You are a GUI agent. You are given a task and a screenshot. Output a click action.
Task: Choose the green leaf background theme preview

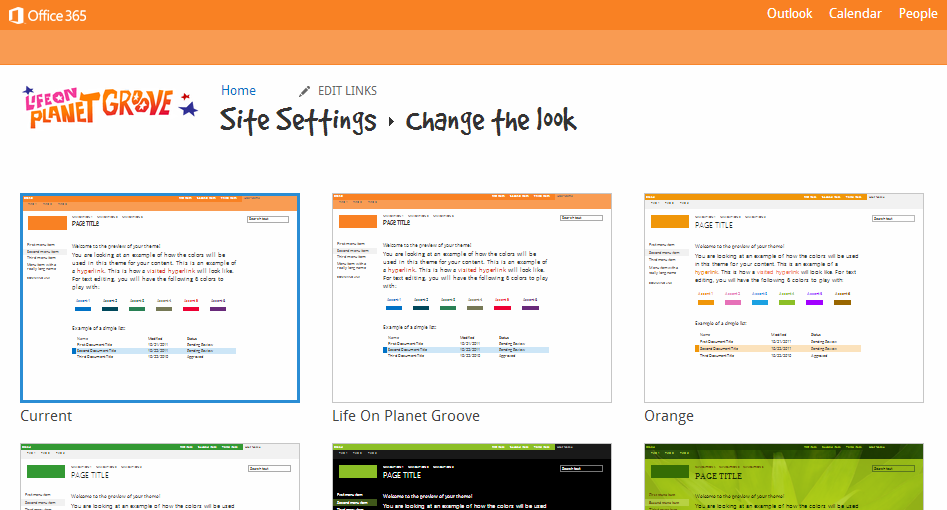pos(784,477)
